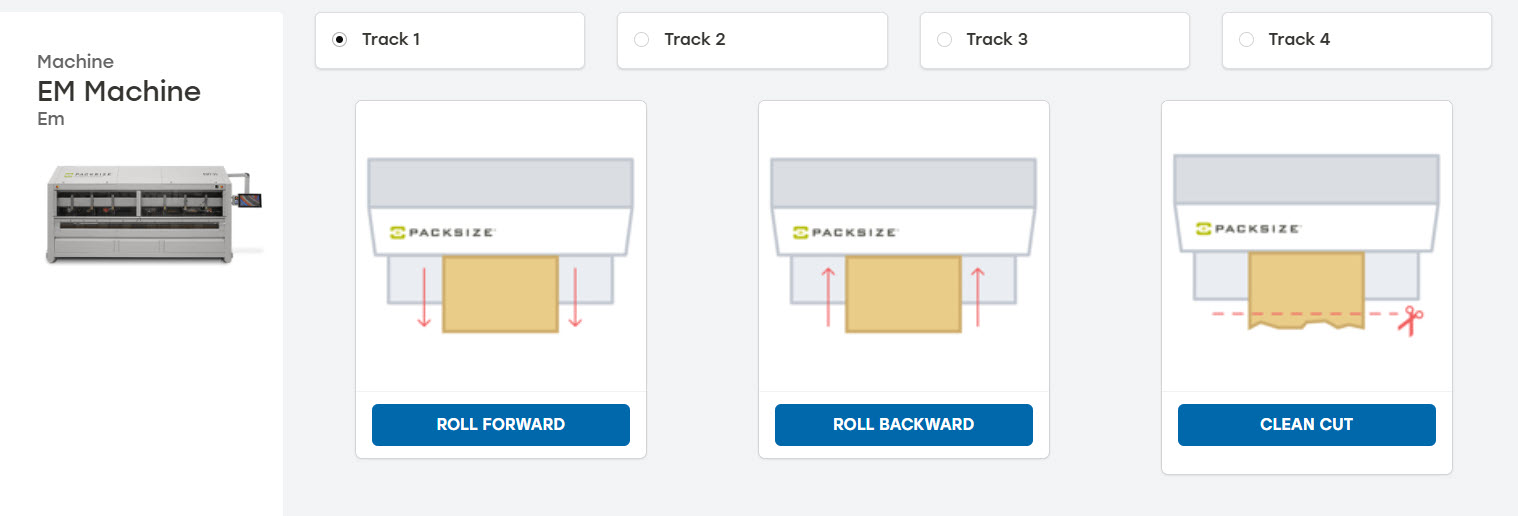Image resolution: width=1518 pixels, height=516 pixels.
Task: Click the scissors icon in clean cut illustration
Action: coord(1411,320)
